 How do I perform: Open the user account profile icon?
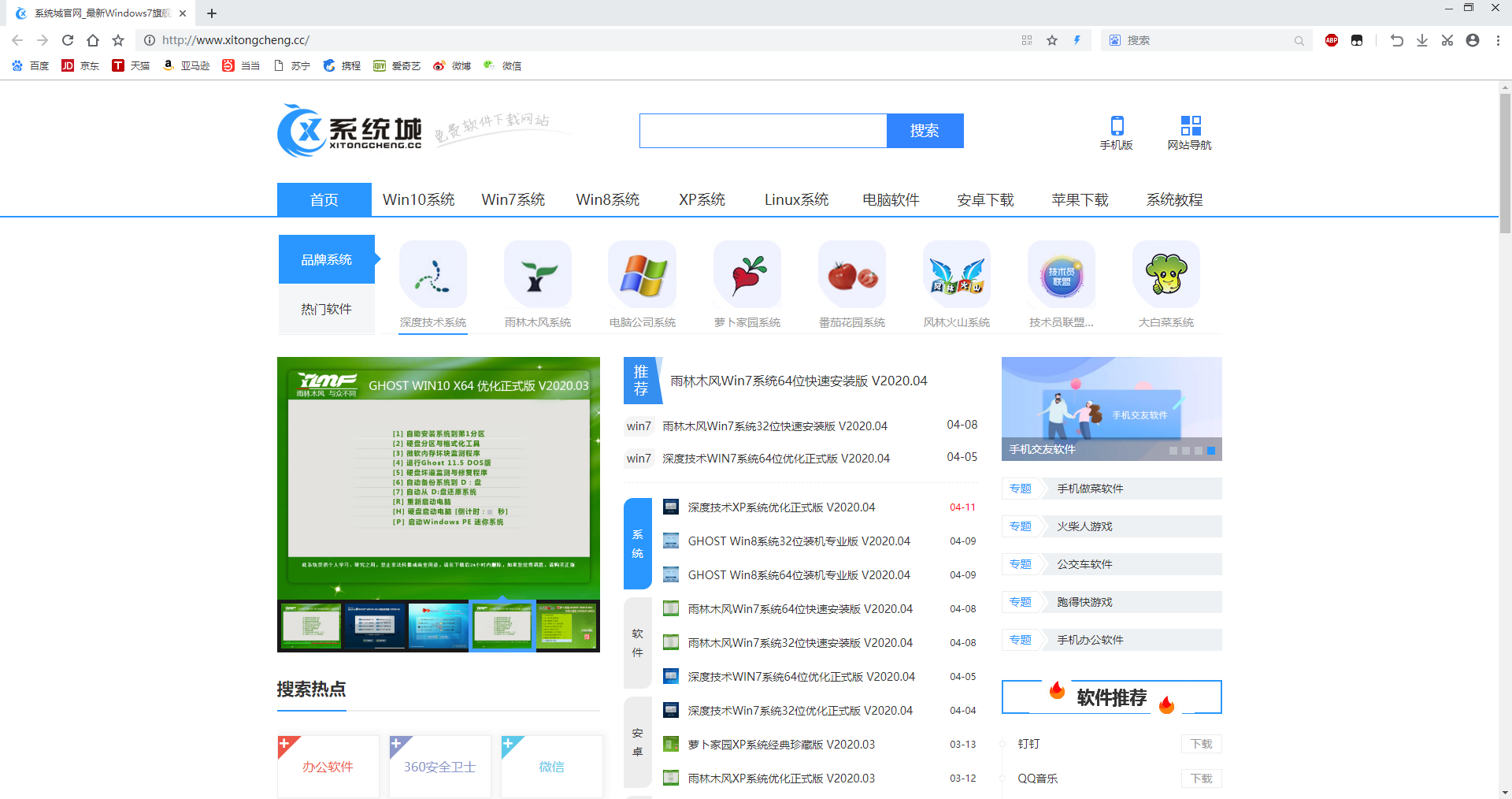(1473, 40)
